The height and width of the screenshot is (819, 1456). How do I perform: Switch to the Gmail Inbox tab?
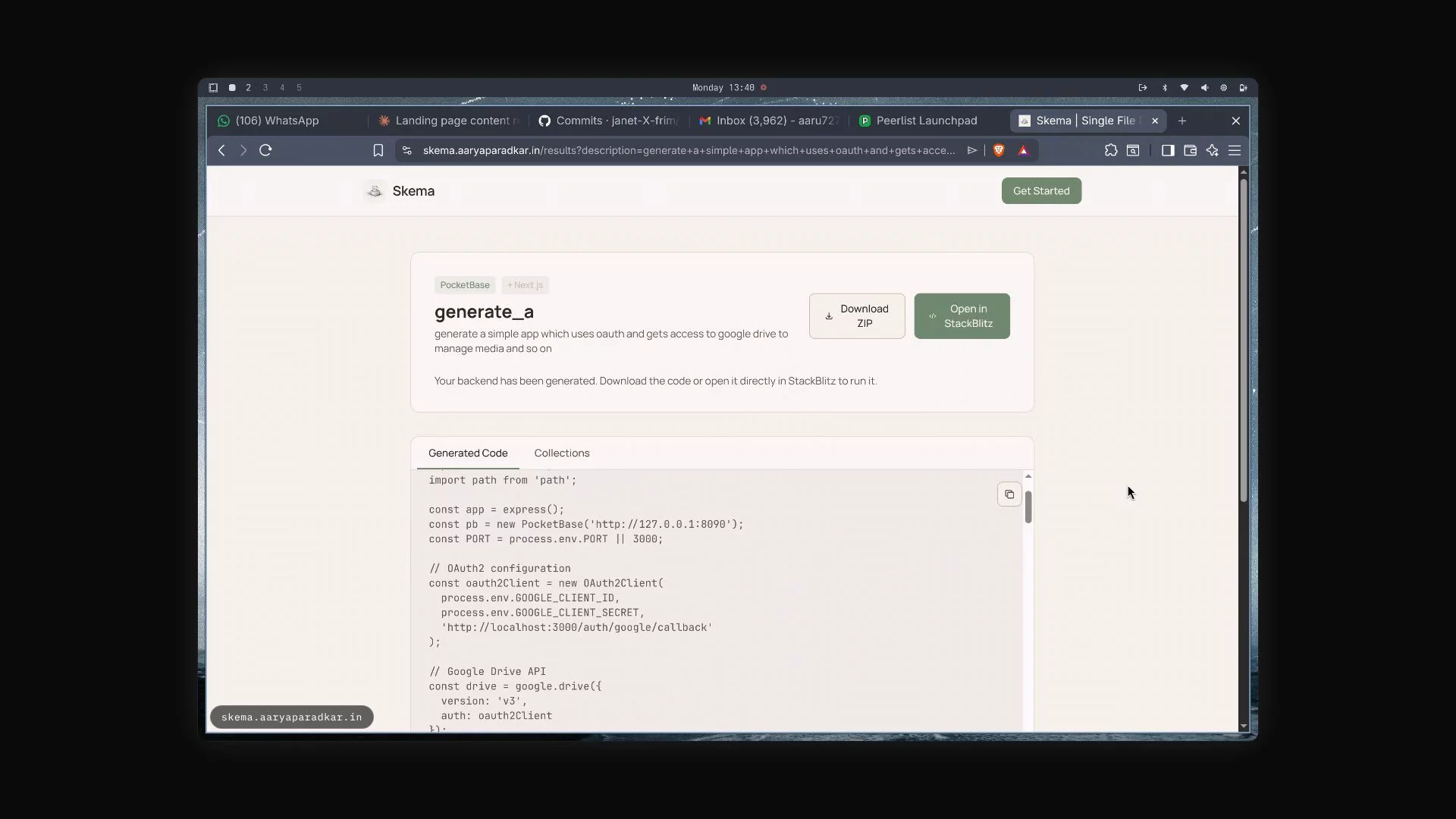coord(770,121)
